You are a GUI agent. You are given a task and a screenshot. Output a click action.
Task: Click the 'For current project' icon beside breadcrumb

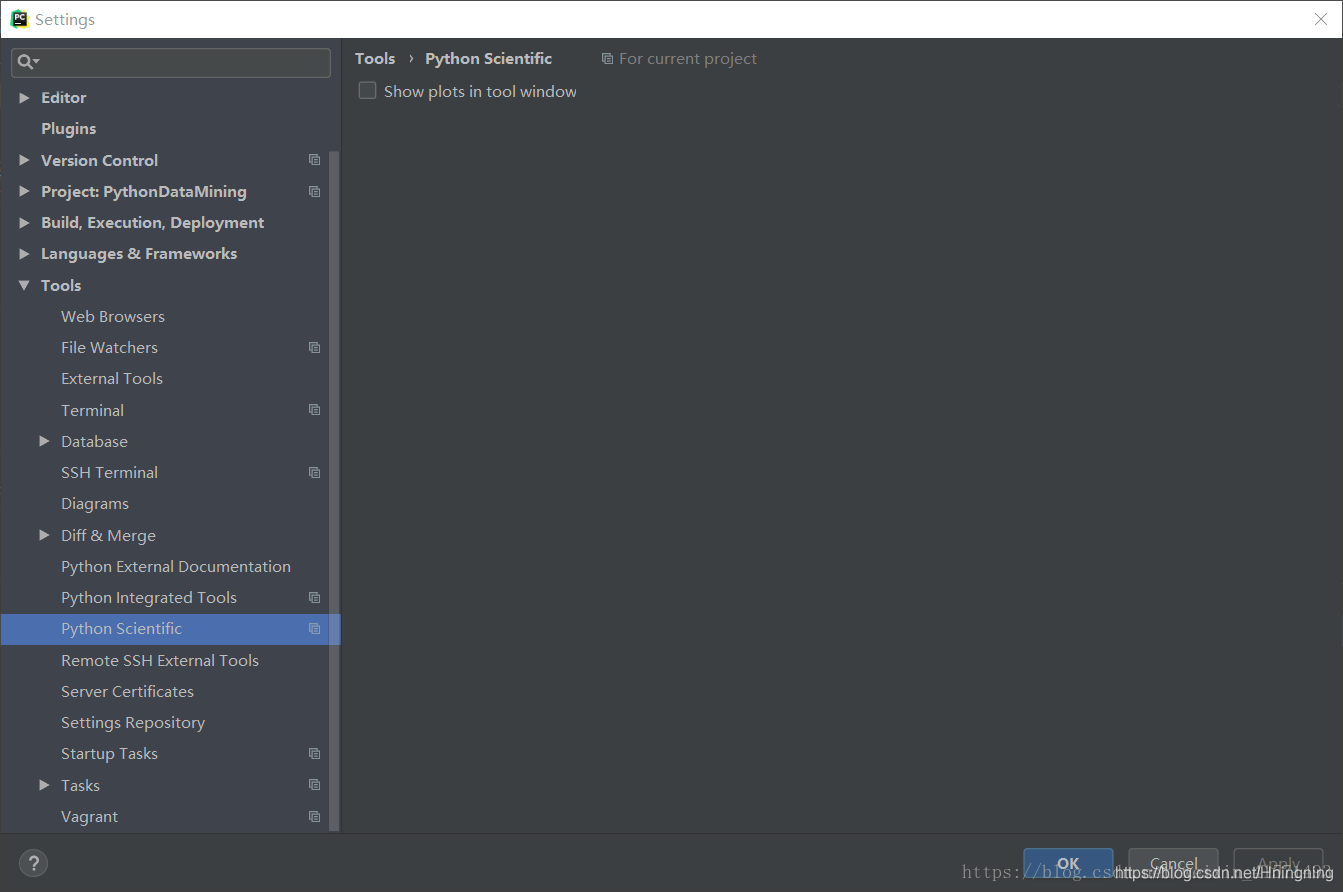tap(607, 58)
